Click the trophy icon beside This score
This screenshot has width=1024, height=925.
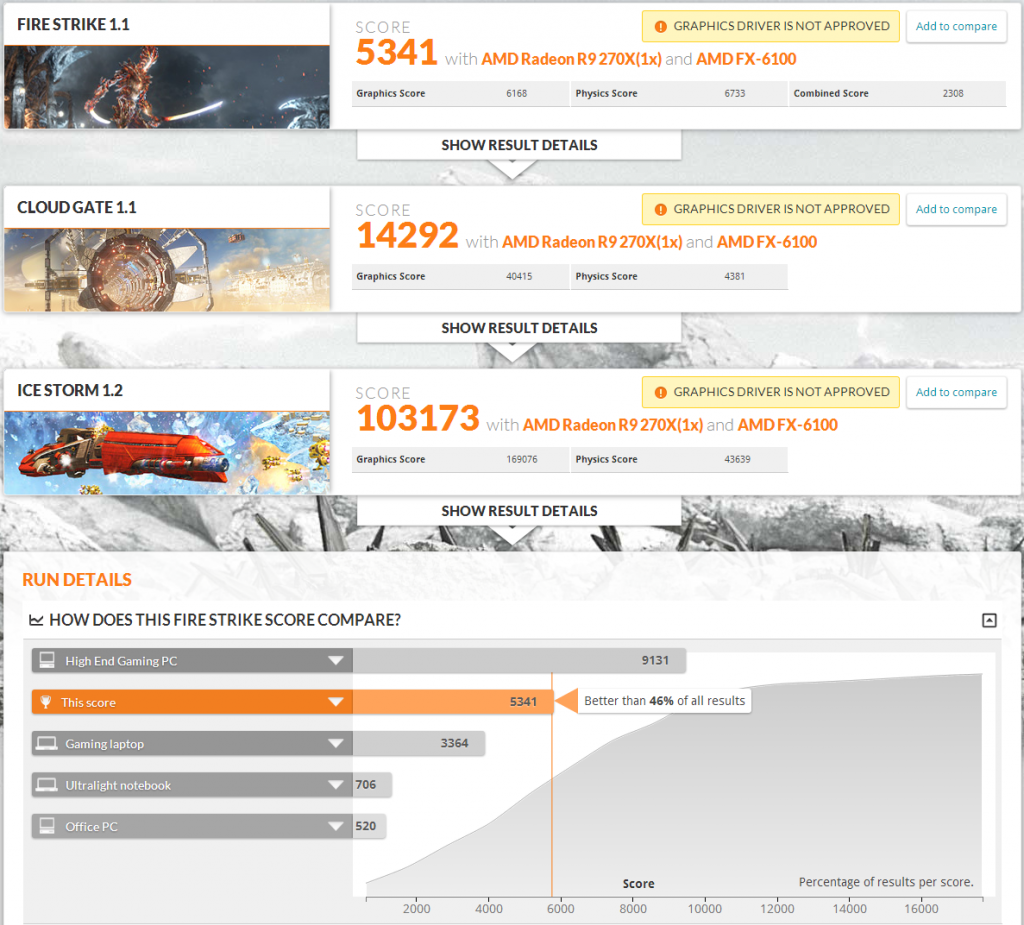[x=46, y=702]
